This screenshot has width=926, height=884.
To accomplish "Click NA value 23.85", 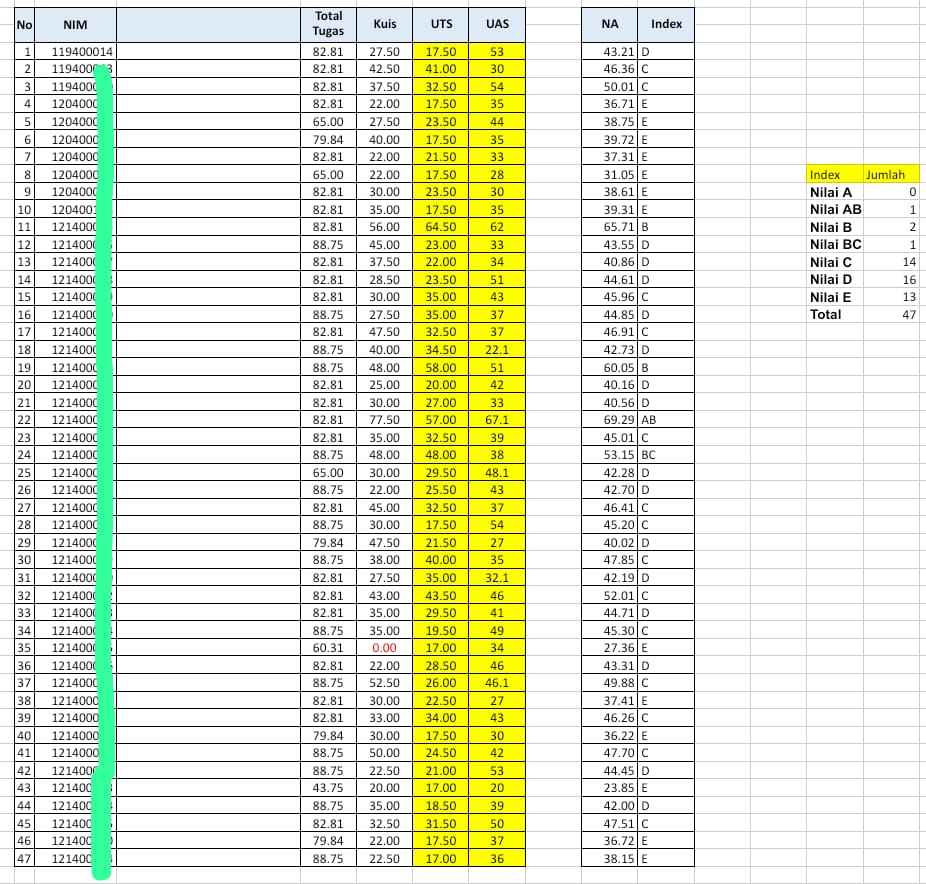I will tap(619, 788).
